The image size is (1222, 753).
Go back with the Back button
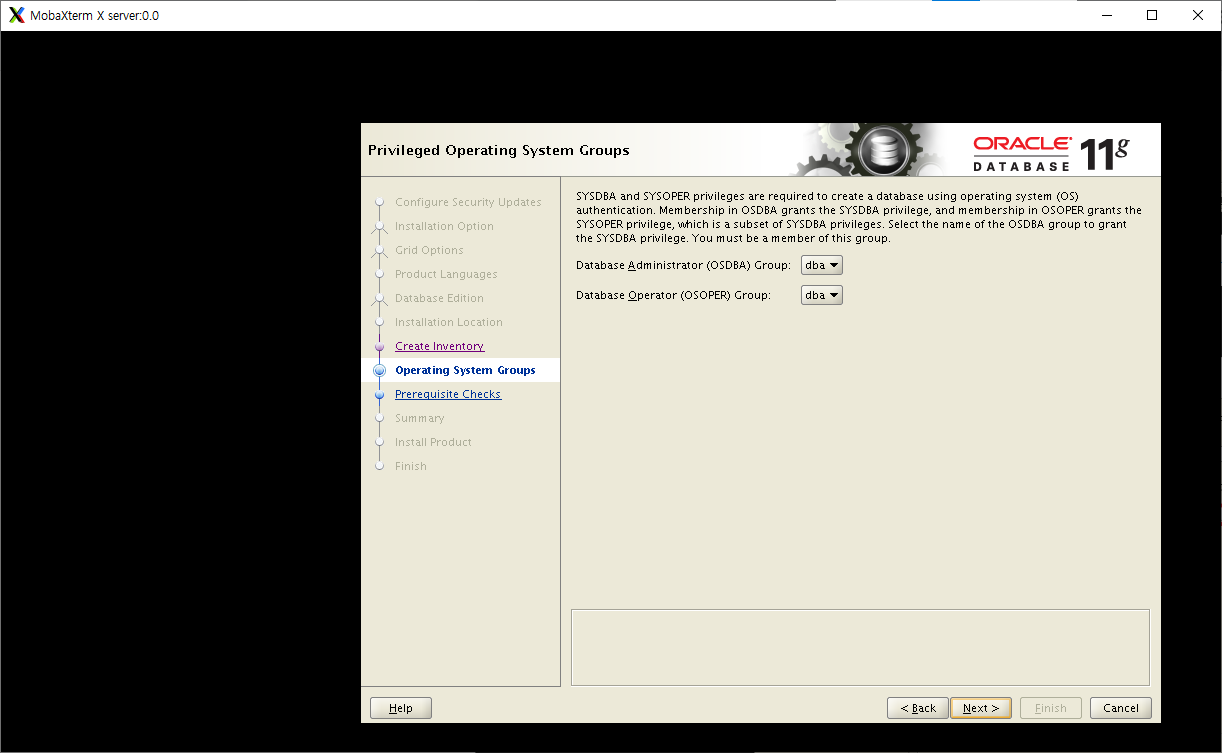tap(918, 708)
